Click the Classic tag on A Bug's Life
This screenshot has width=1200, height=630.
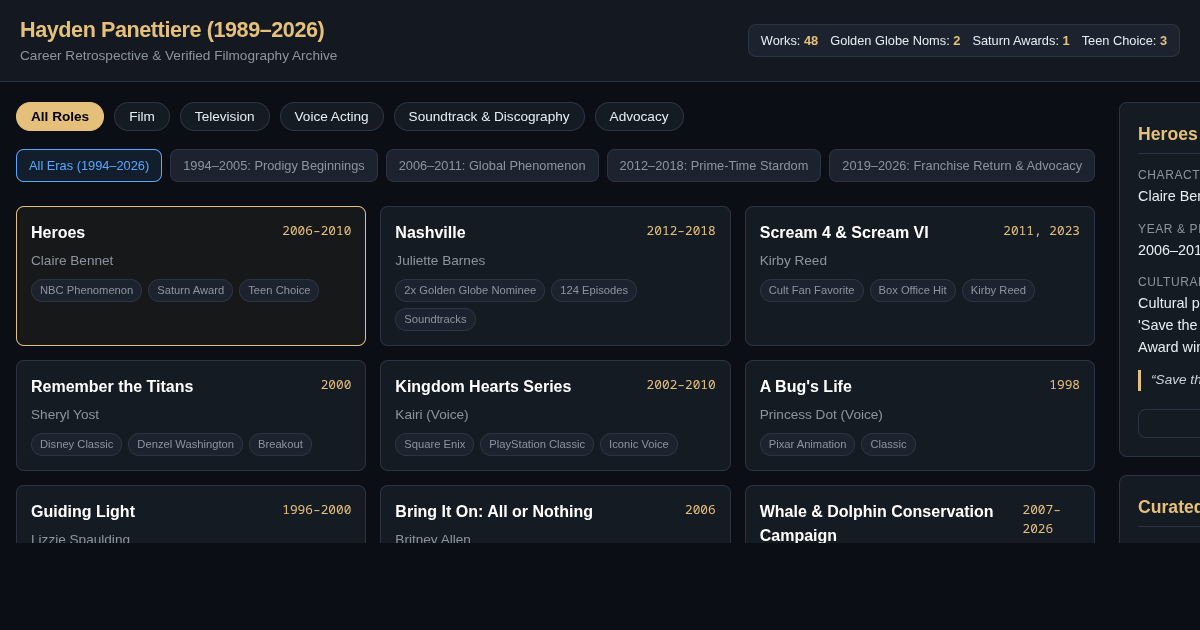(x=888, y=445)
